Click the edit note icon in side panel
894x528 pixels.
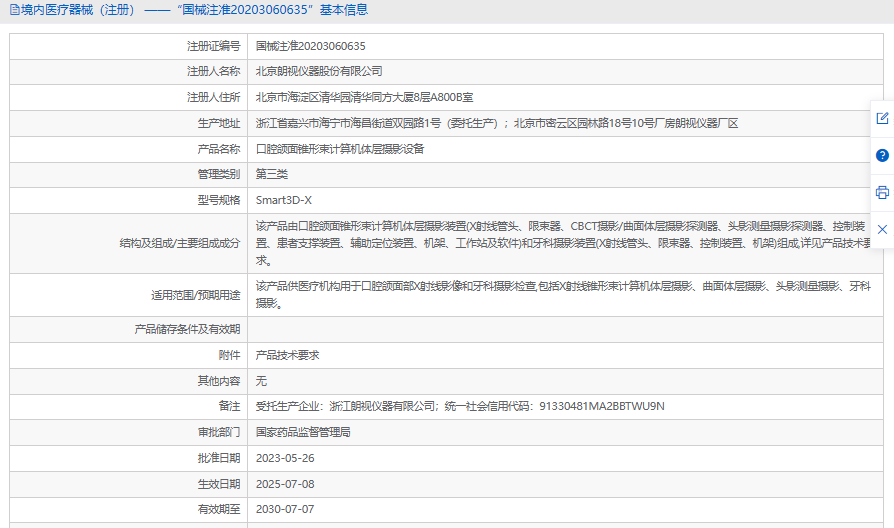pos(882,119)
